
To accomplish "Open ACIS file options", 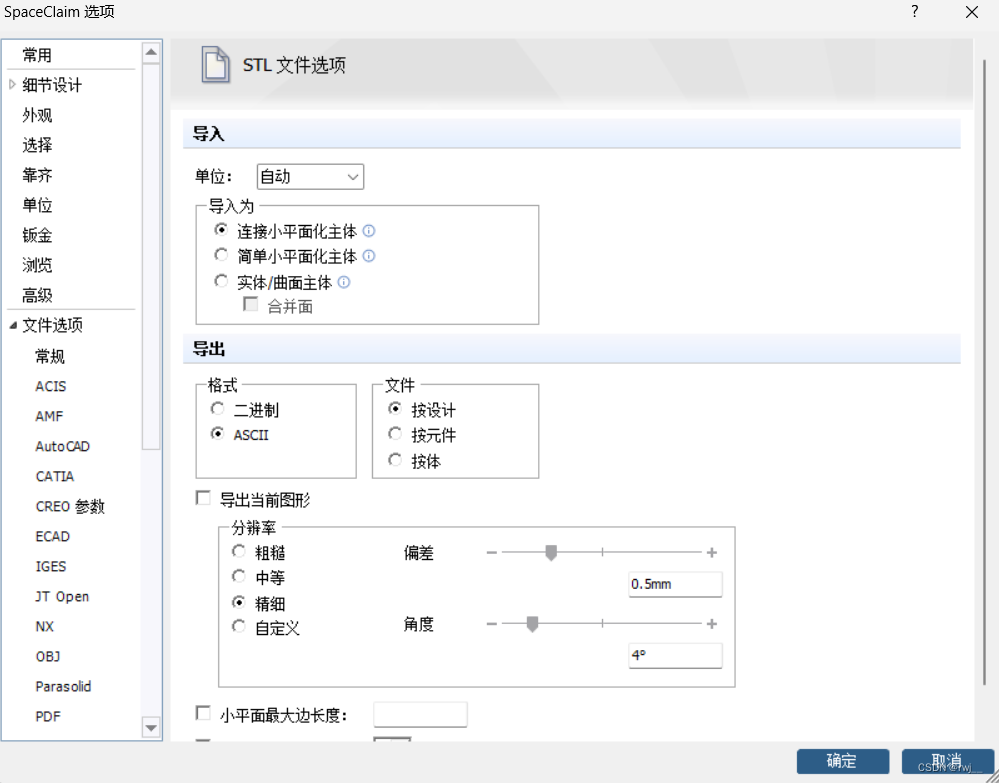I will (51, 386).
